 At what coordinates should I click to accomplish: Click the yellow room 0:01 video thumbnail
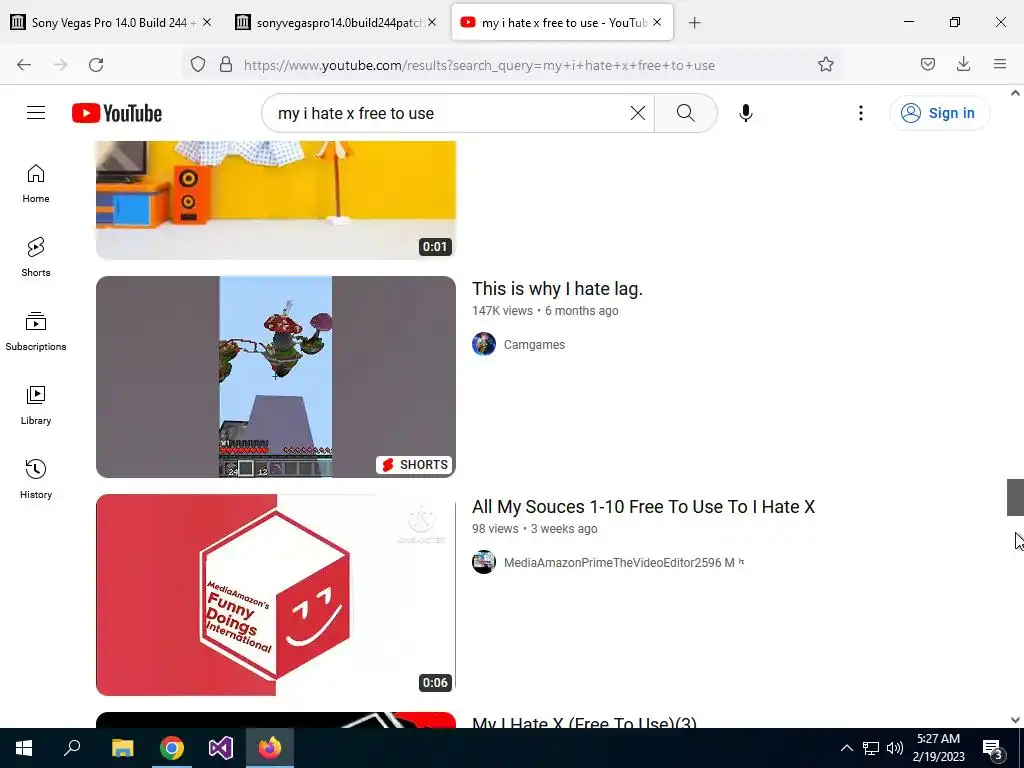click(276, 200)
